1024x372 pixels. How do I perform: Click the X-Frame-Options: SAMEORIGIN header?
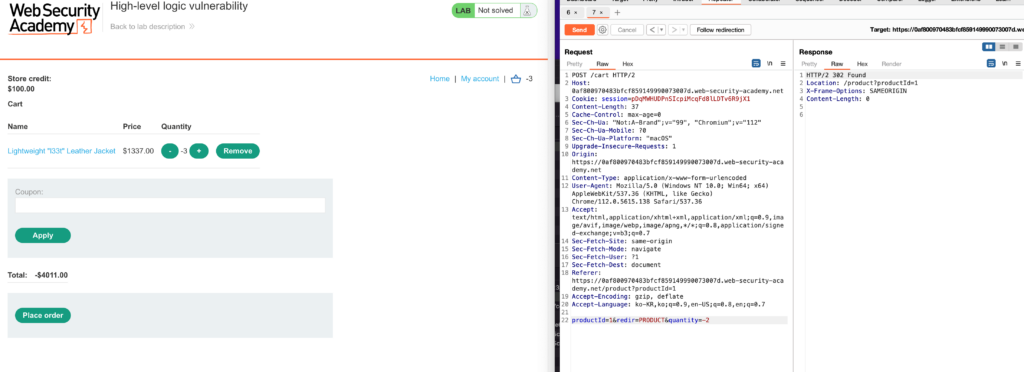click(857, 91)
